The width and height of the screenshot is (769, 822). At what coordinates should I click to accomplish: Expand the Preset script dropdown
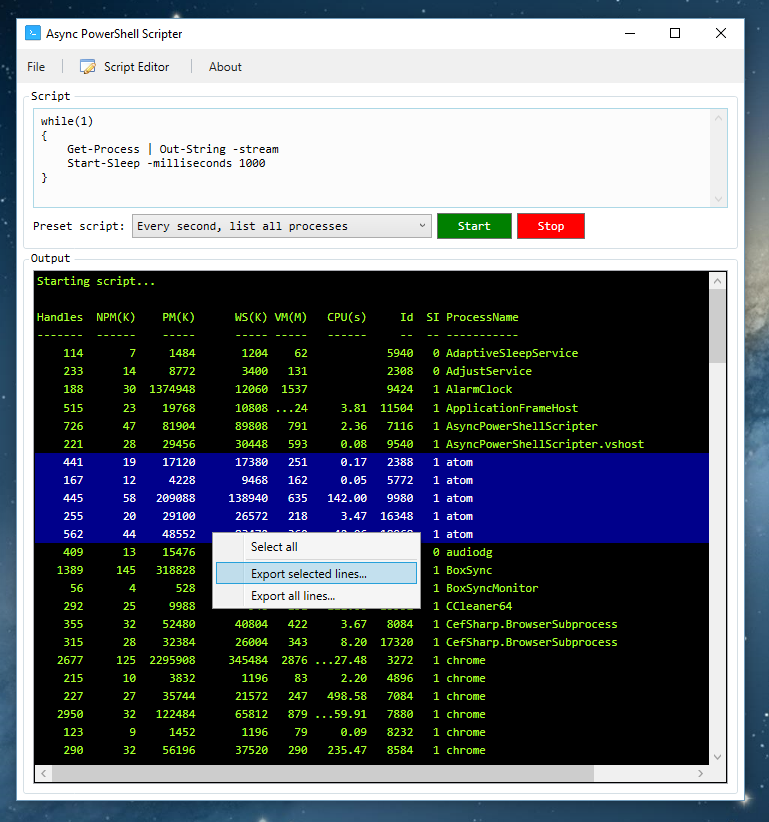(x=422, y=226)
